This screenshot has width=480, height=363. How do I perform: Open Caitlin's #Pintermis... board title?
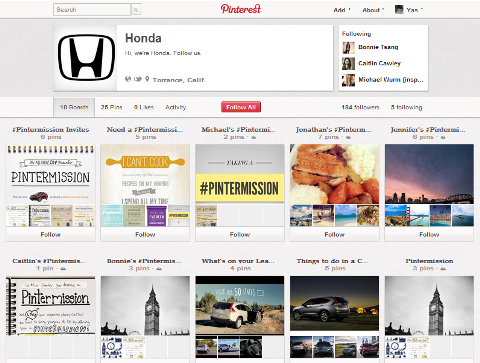[x=49, y=261]
